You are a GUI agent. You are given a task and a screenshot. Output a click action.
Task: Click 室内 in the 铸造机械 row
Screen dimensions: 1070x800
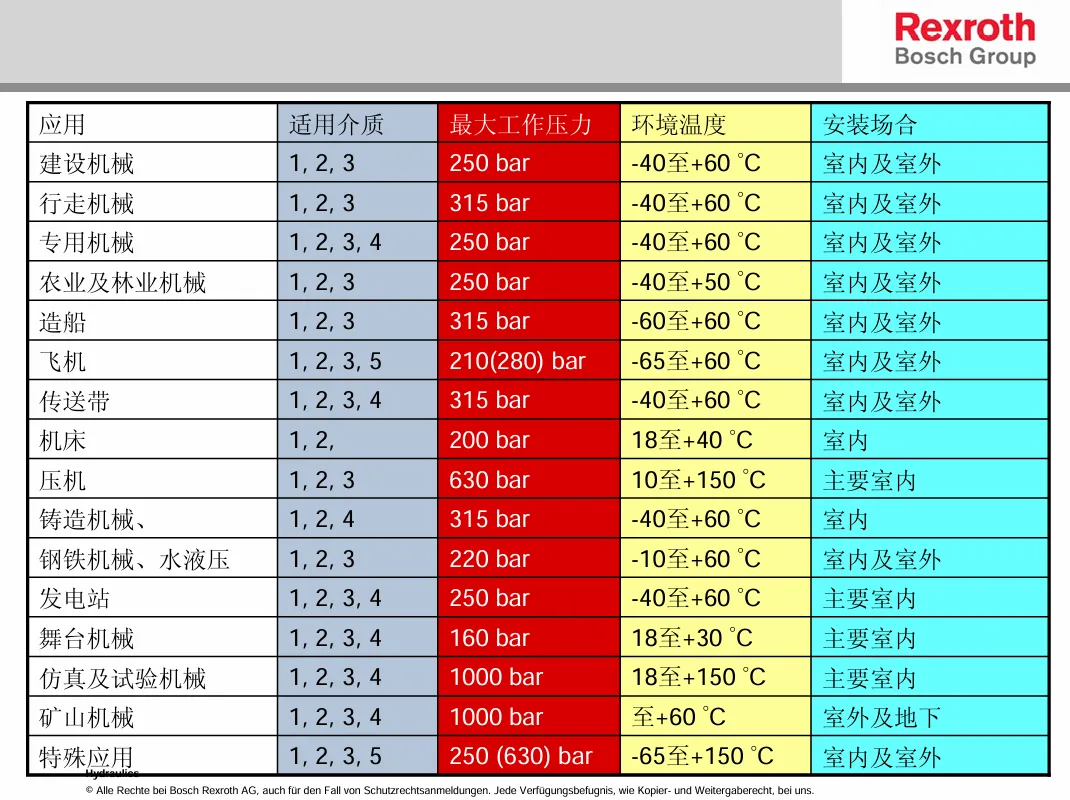click(845, 520)
